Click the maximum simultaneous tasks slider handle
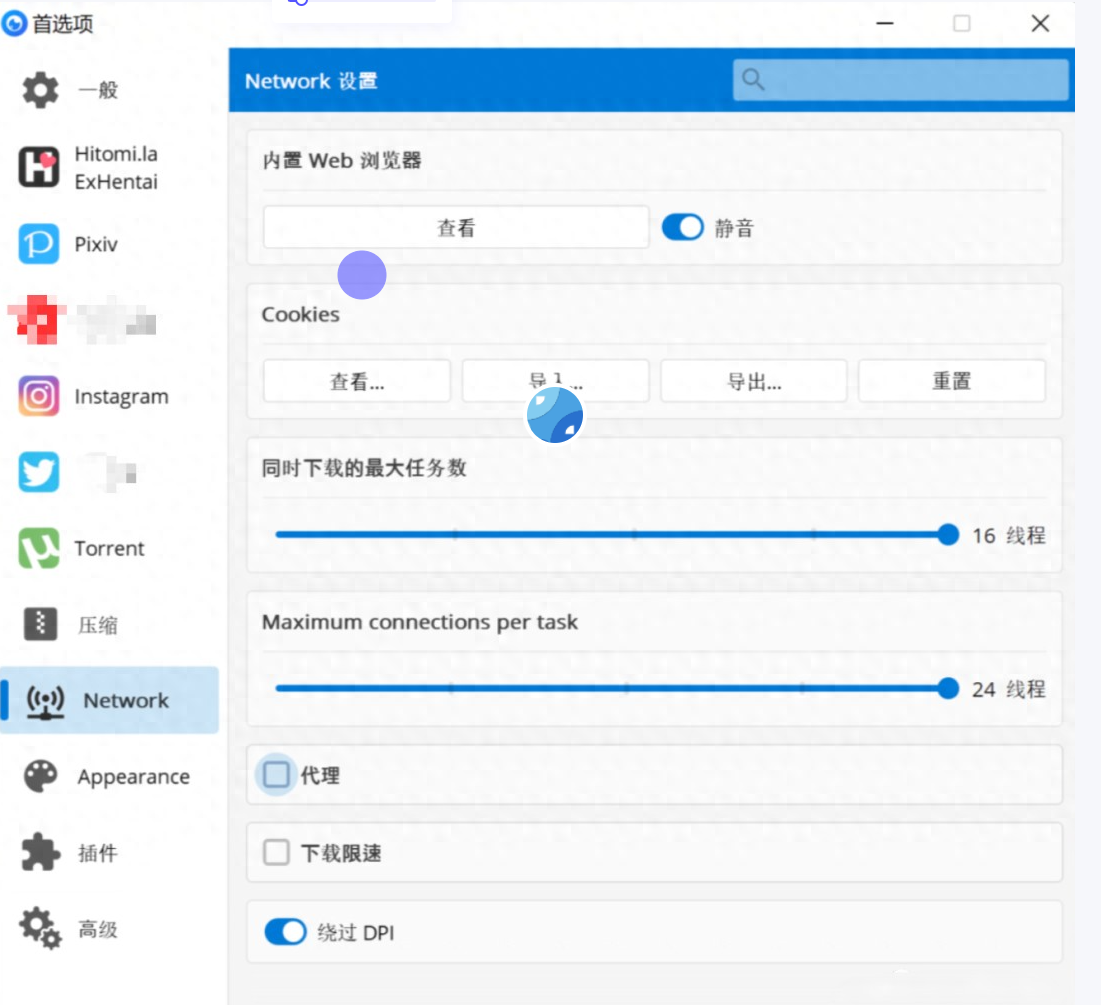 point(949,535)
